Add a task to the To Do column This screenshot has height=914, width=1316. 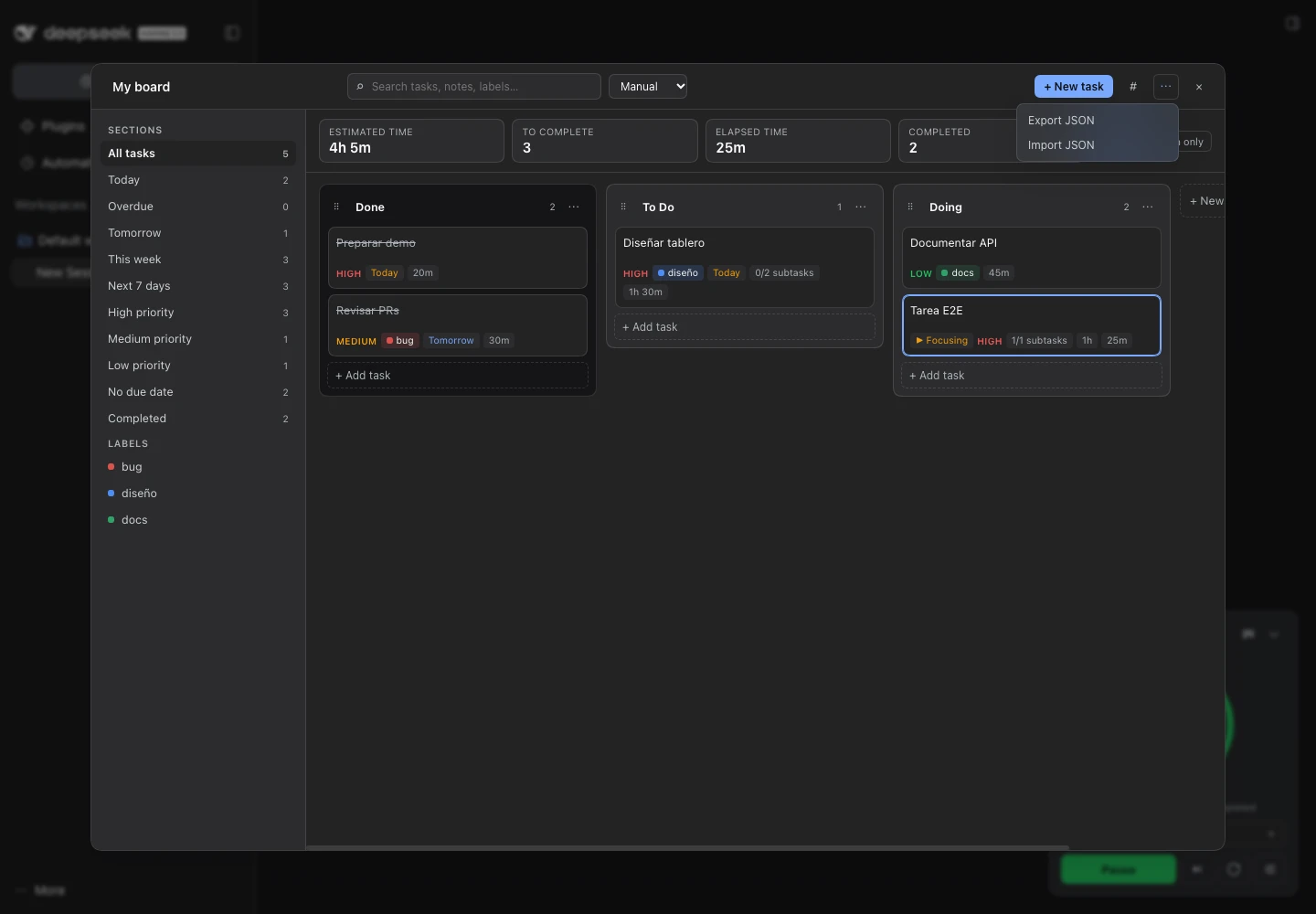click(x=745, y=327)
